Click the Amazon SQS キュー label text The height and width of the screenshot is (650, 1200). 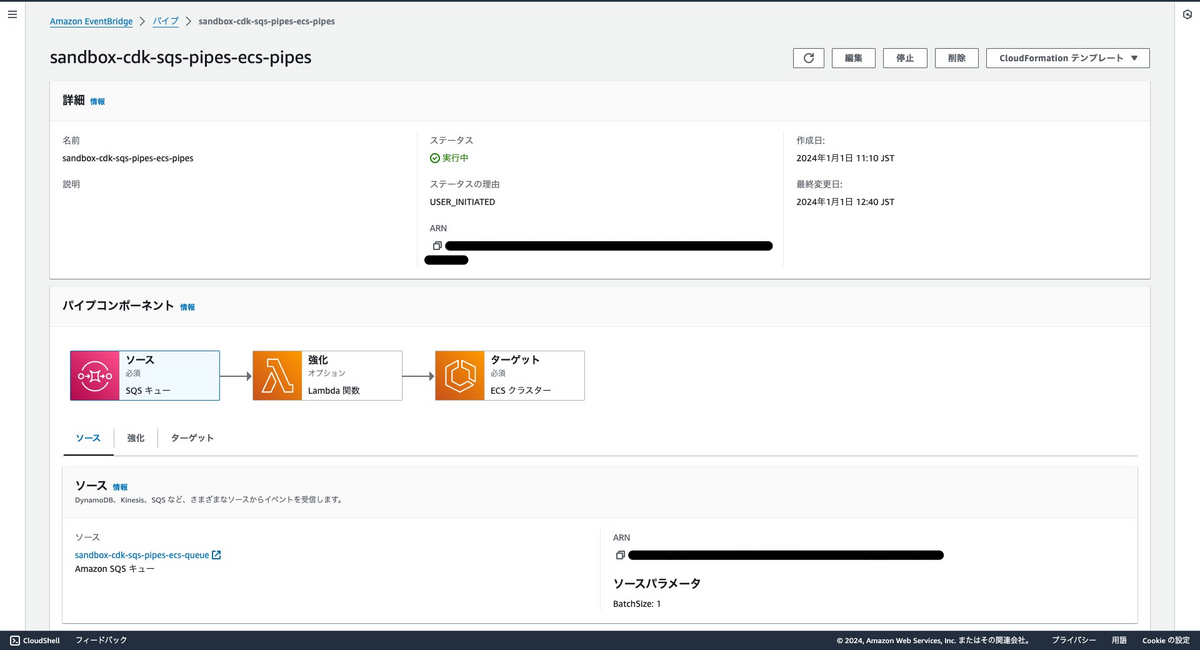(115, 569)
